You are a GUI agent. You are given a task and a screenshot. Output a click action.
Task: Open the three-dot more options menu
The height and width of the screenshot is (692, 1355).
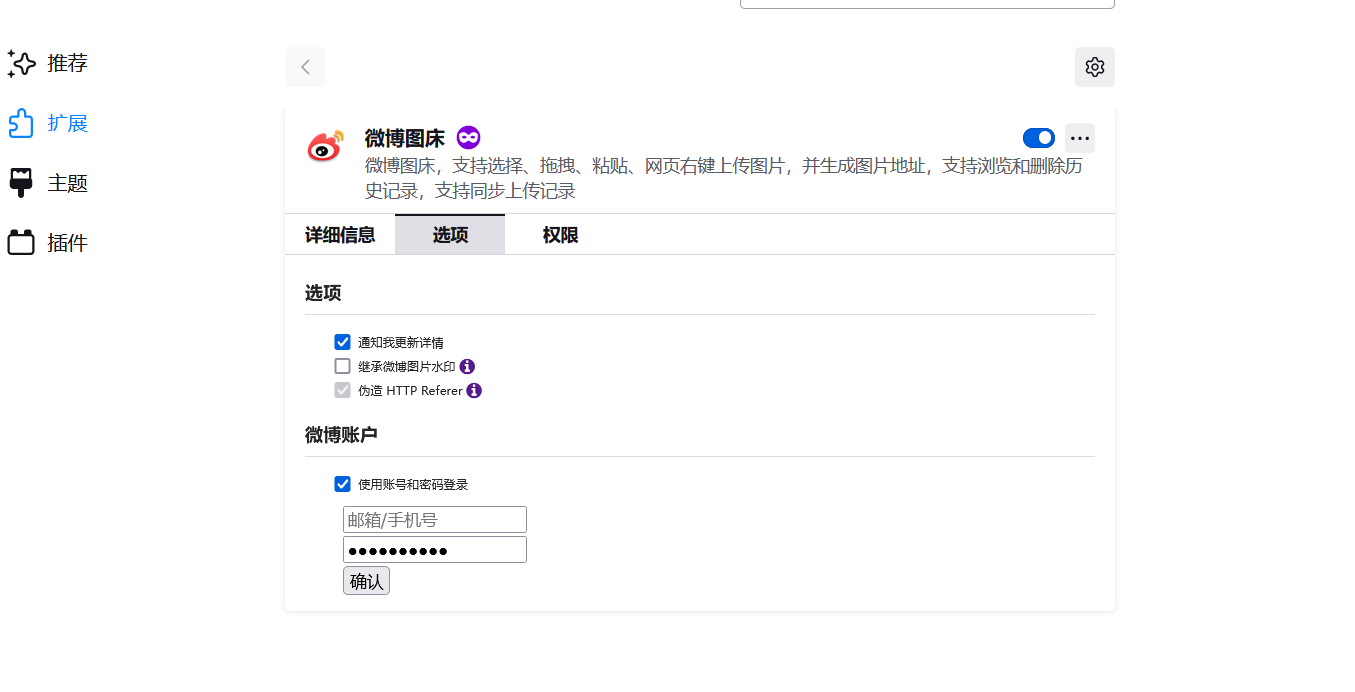[x=1080, y=138]
